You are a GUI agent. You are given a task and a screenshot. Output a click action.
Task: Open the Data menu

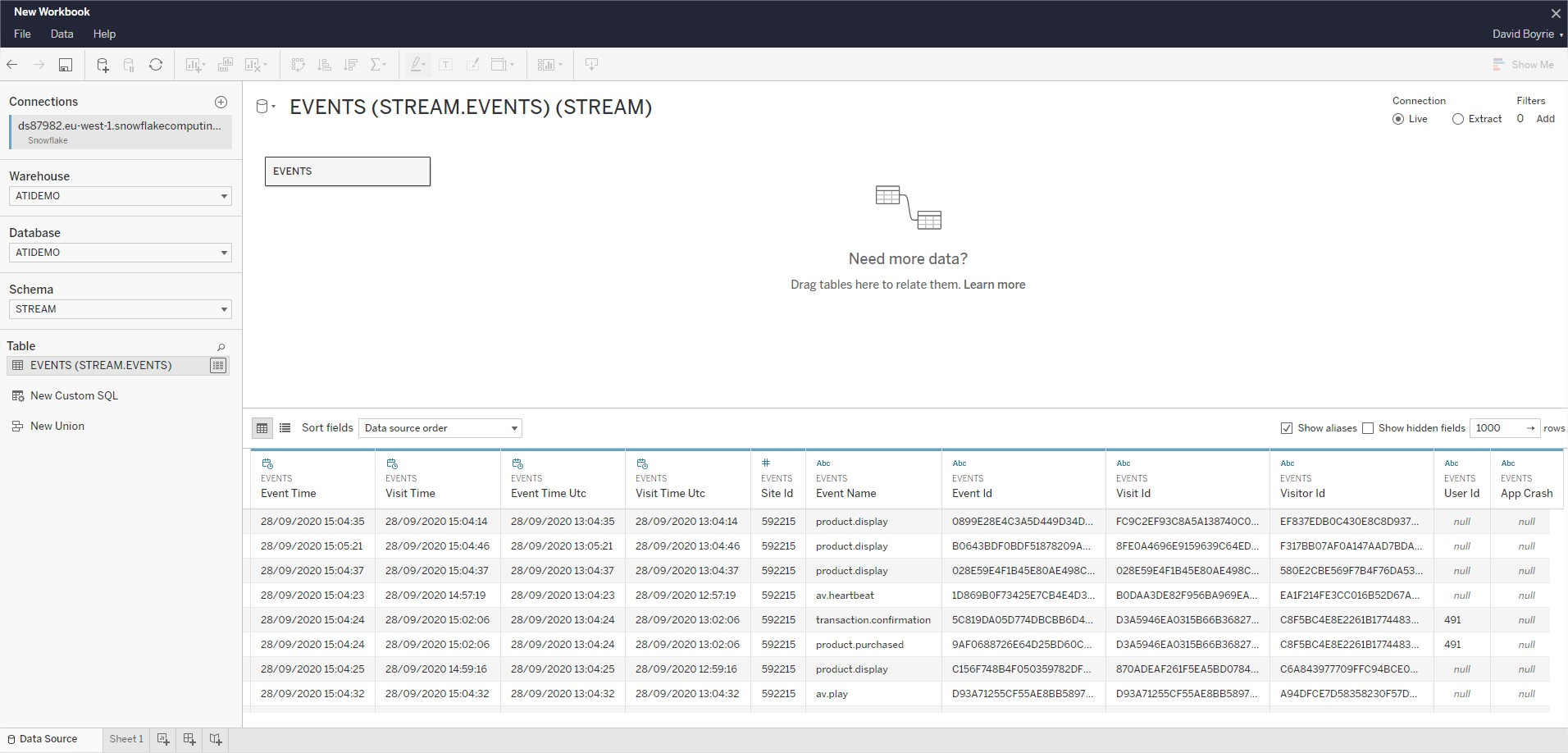pos(62,34)
